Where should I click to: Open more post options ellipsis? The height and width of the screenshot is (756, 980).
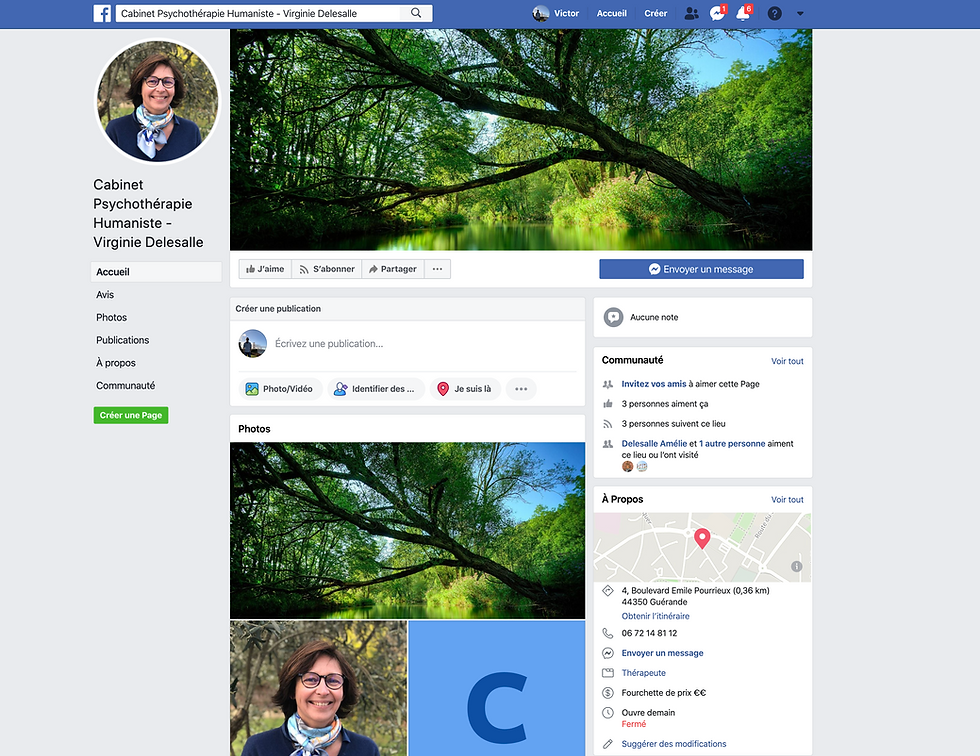521,389
